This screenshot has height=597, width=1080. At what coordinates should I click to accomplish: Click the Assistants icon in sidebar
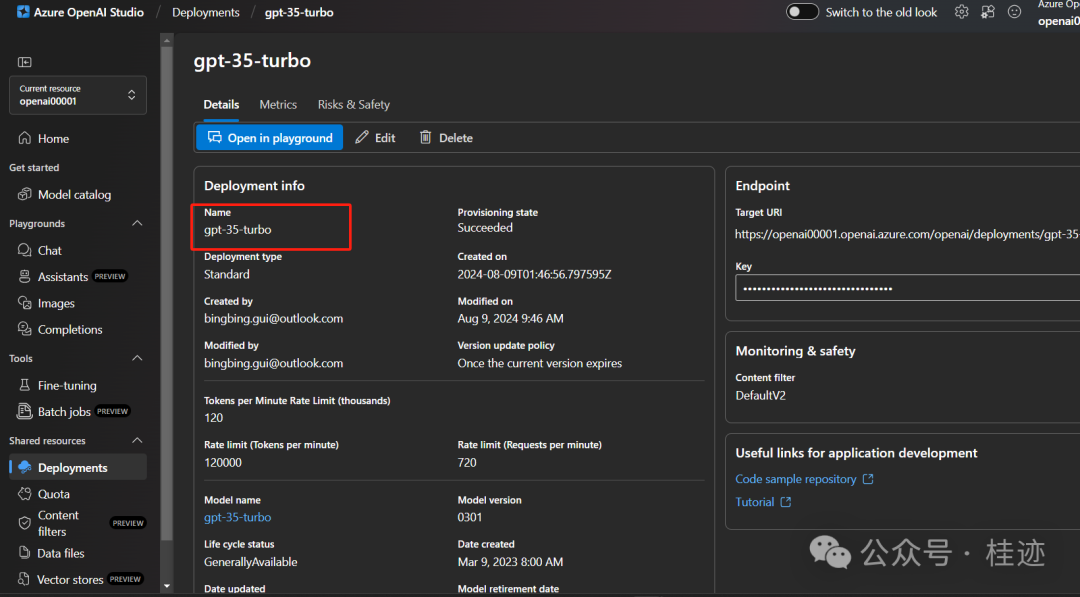25,276
